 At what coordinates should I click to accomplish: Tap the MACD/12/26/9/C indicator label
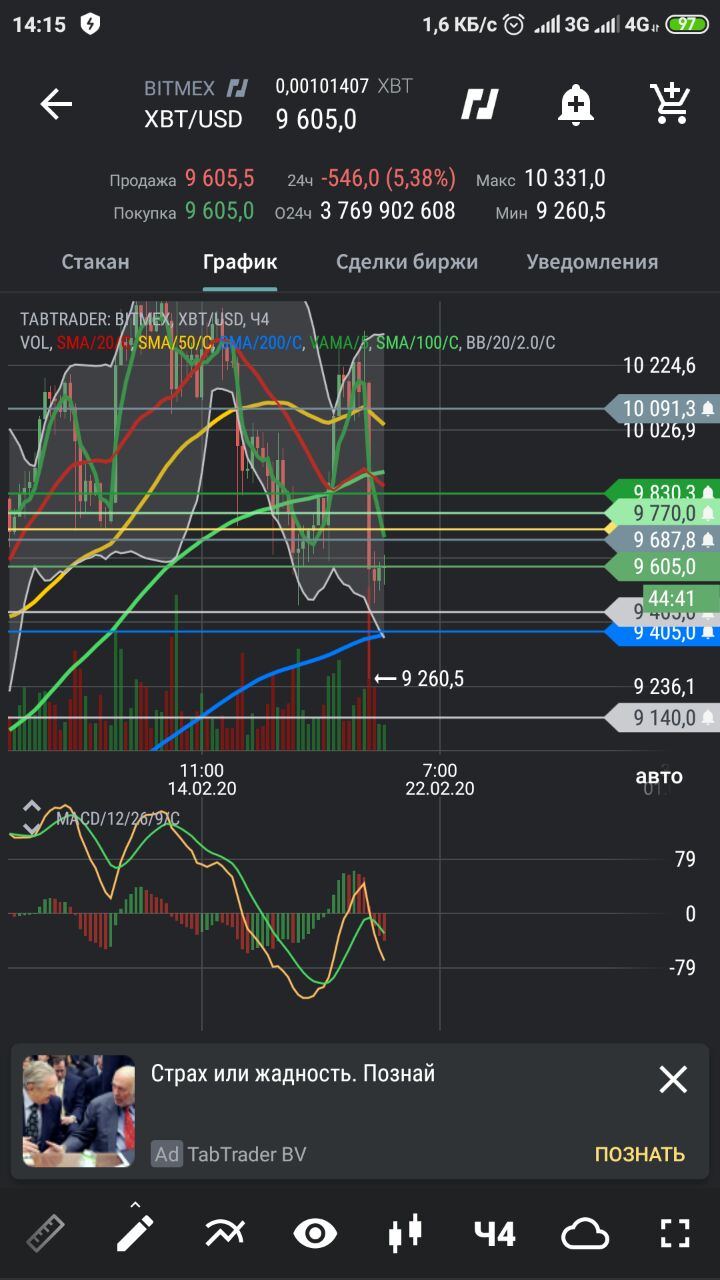118,819
